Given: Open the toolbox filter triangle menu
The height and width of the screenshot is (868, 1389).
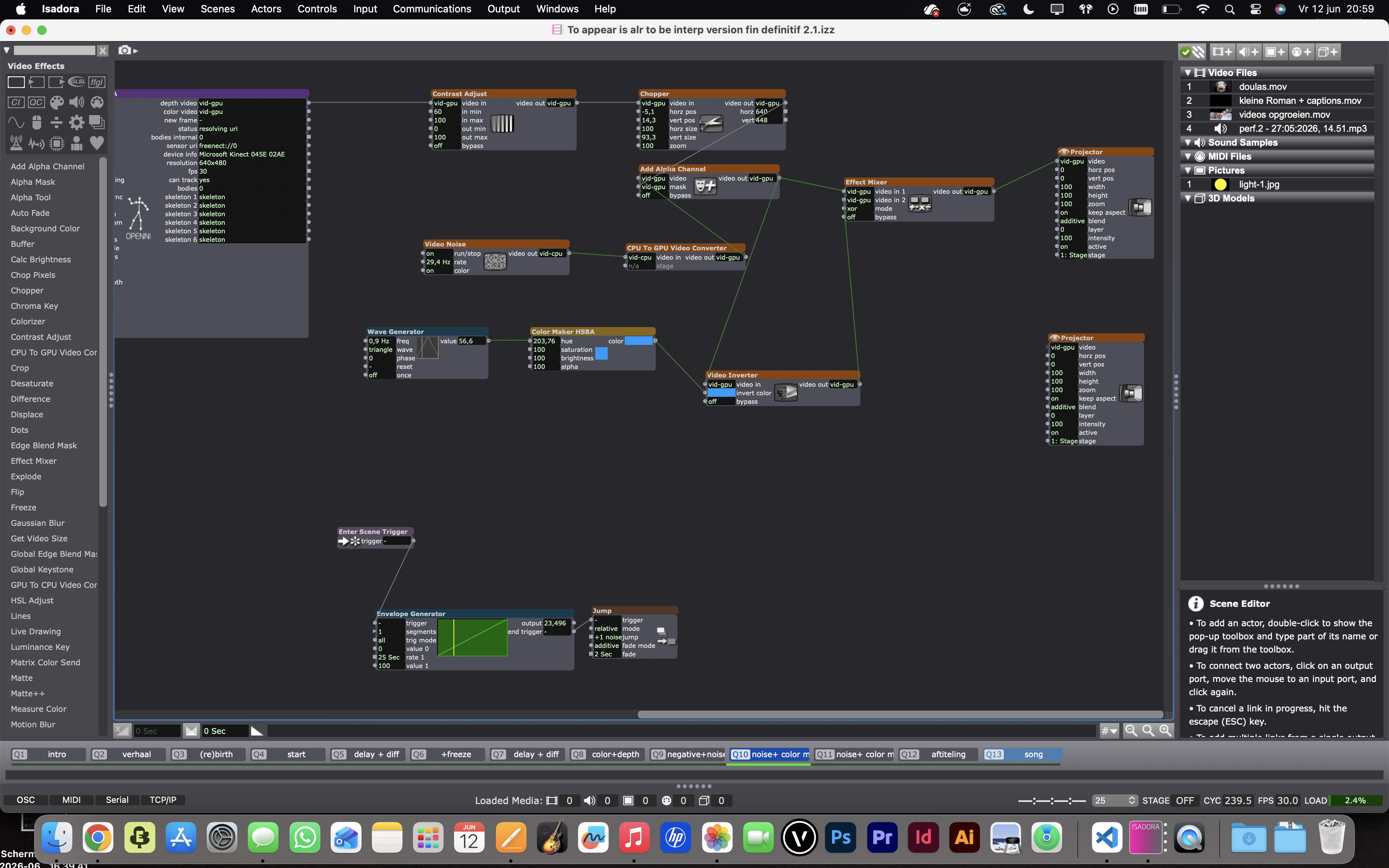Looking at the screenshot, I should (x=7, y=50).
